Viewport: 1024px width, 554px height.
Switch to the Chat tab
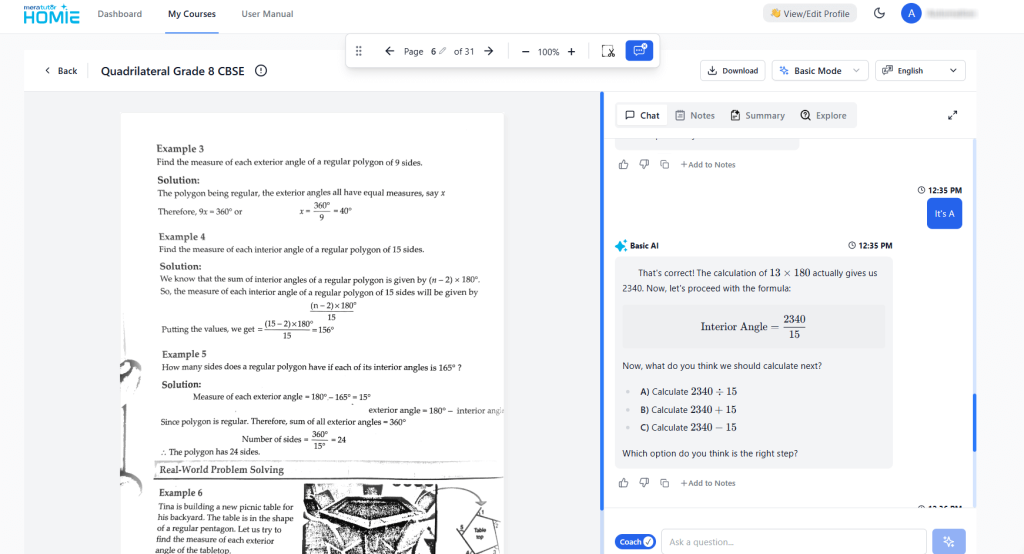642,115
